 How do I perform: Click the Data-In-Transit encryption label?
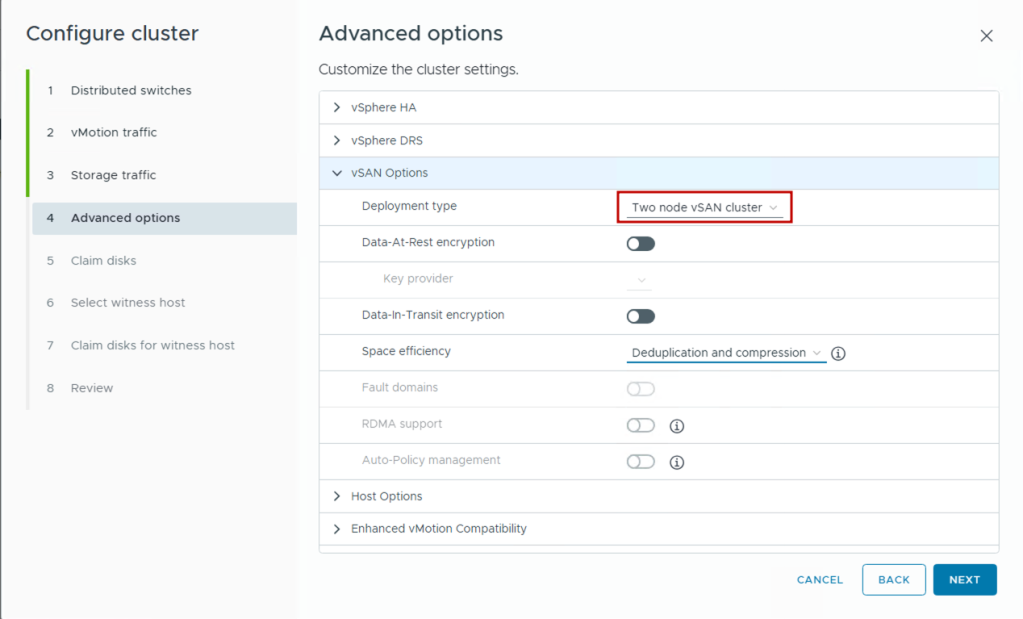433,315
